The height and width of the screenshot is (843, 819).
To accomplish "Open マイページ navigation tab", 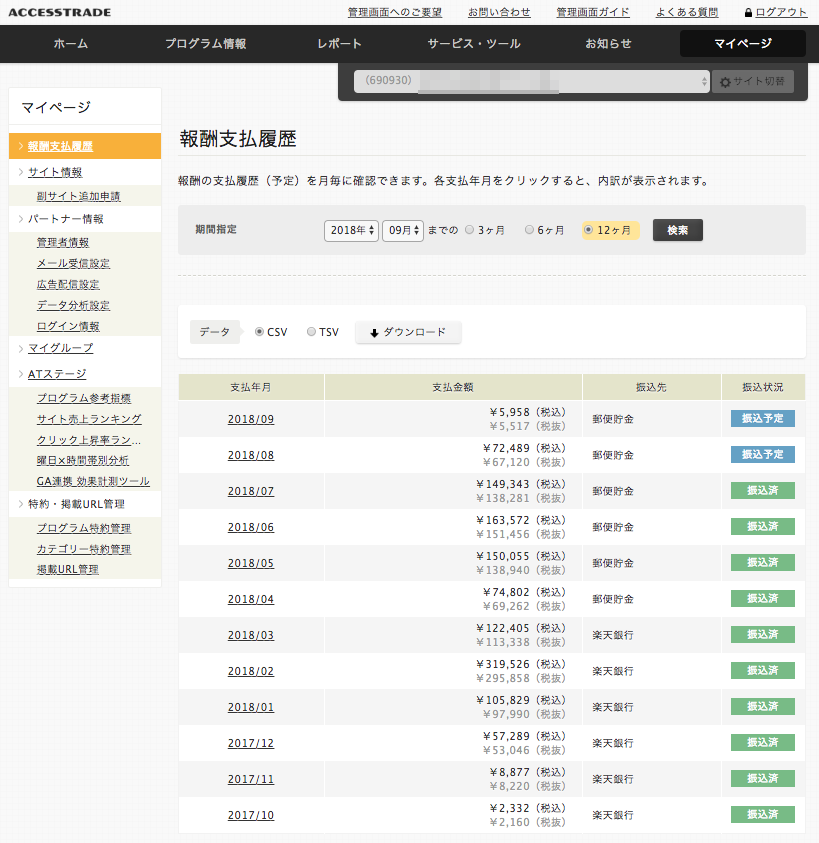I will 743,44.
